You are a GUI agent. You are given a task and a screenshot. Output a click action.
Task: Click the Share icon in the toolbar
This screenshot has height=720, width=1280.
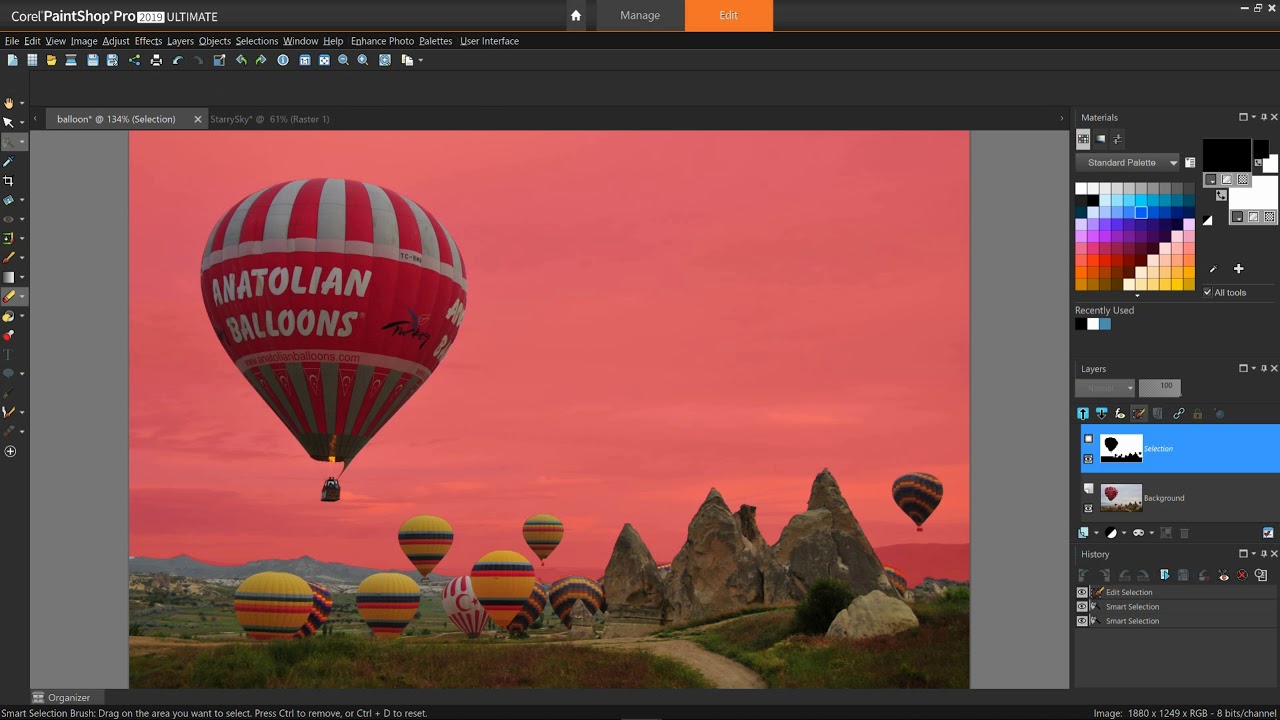pos(134,60)
